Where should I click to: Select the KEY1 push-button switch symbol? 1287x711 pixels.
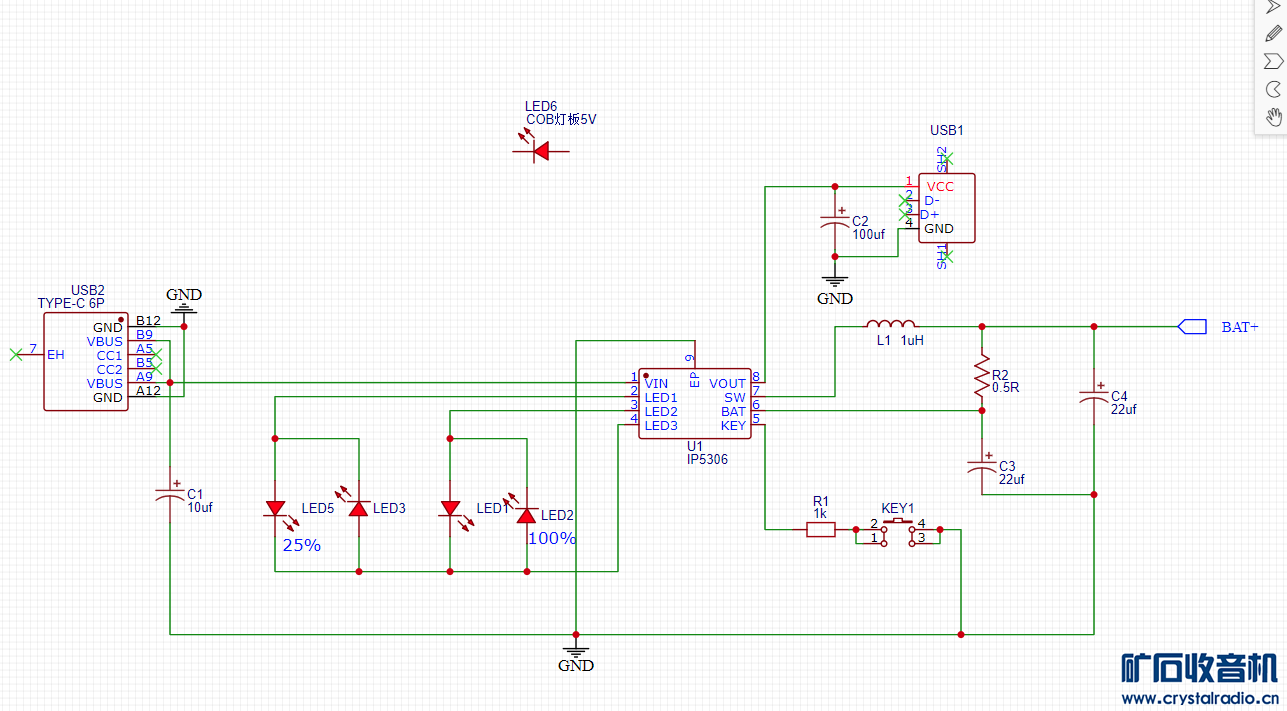pyautogui.click(x=898, y=532)
